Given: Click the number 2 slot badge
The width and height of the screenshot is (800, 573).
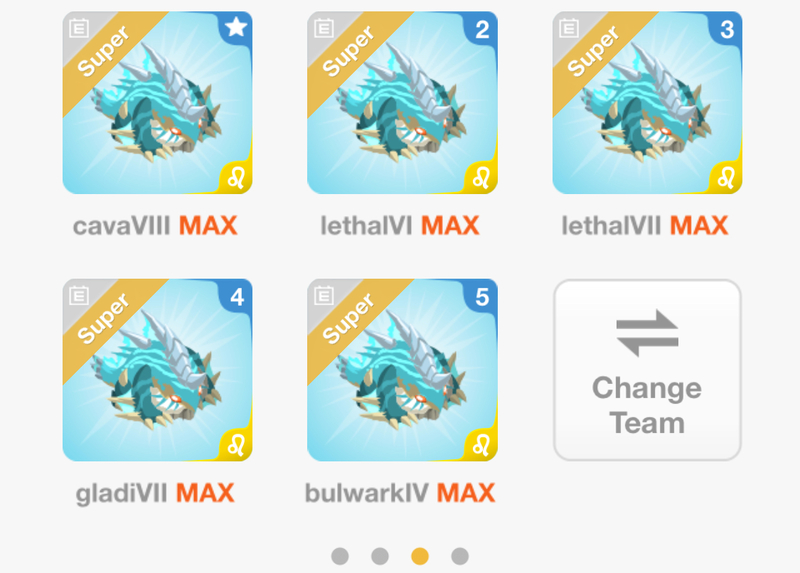Looking at the screenshot, I should [481, 29].
